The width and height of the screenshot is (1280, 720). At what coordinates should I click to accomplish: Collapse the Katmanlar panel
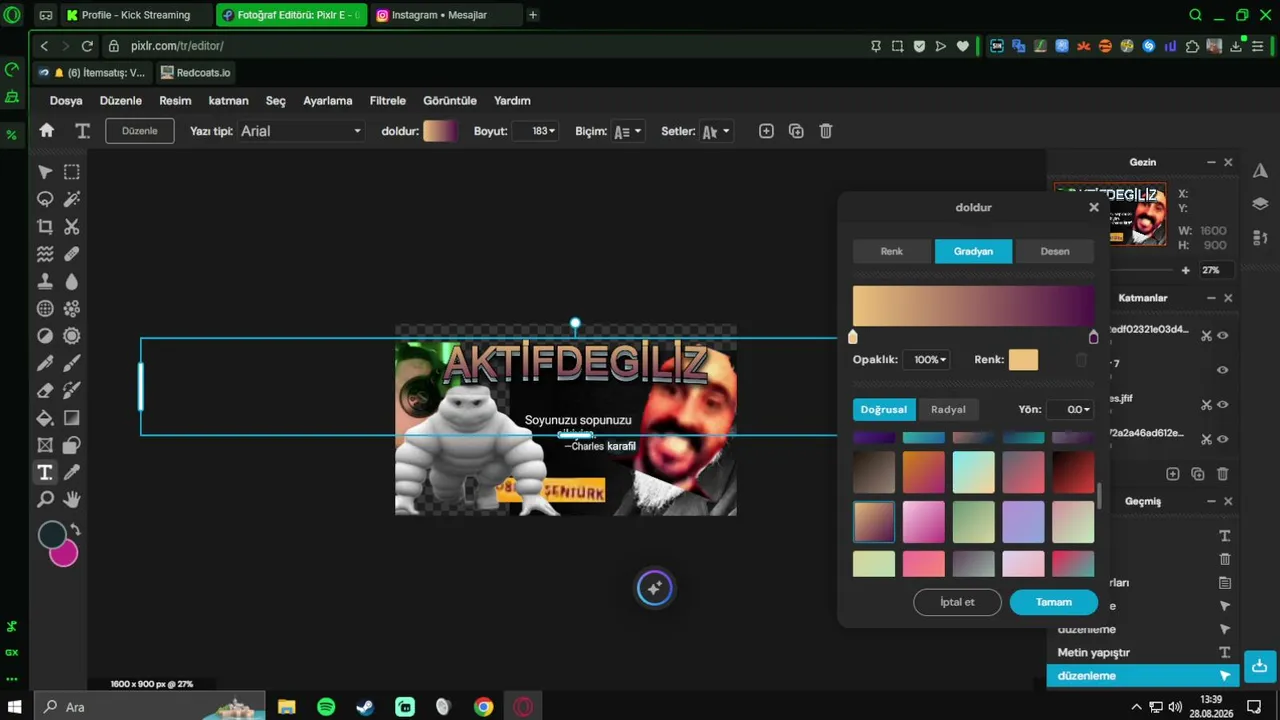coord(1211,298)
